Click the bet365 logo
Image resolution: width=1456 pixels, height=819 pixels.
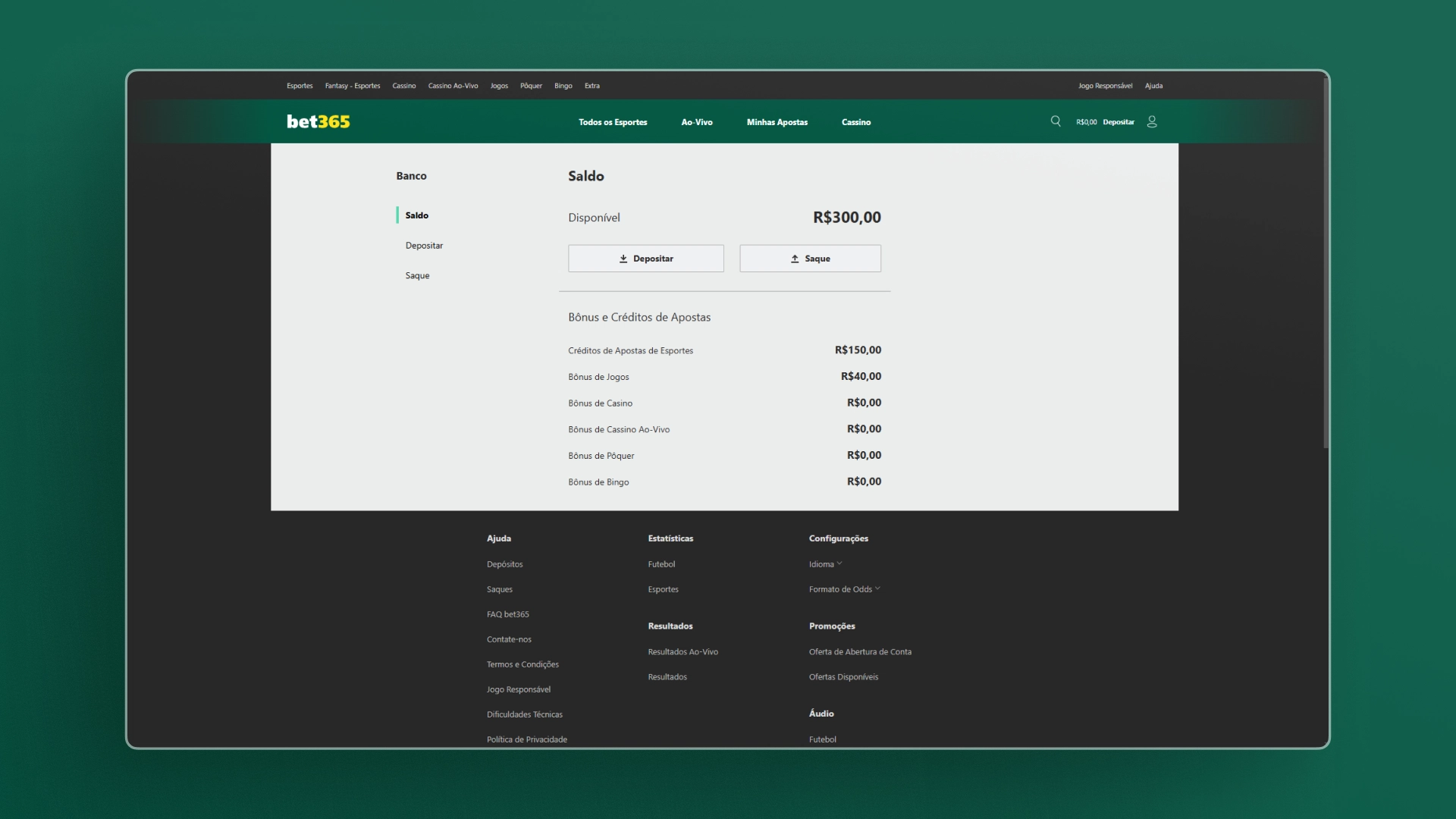click(x=318, y=121)
